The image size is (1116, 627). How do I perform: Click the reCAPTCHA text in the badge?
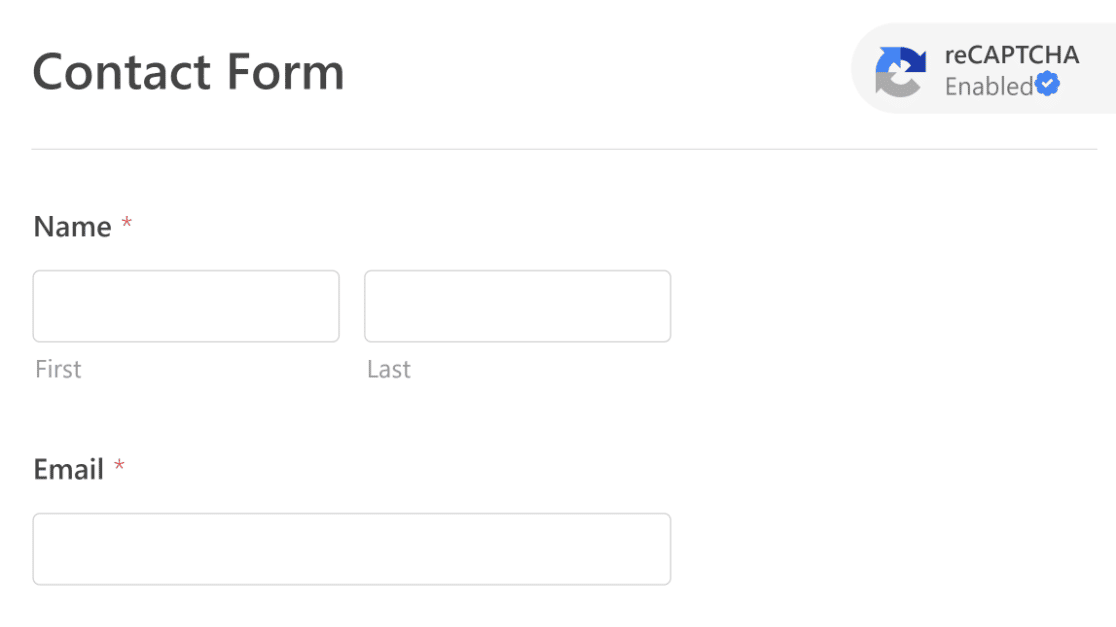click(1011, 55)
